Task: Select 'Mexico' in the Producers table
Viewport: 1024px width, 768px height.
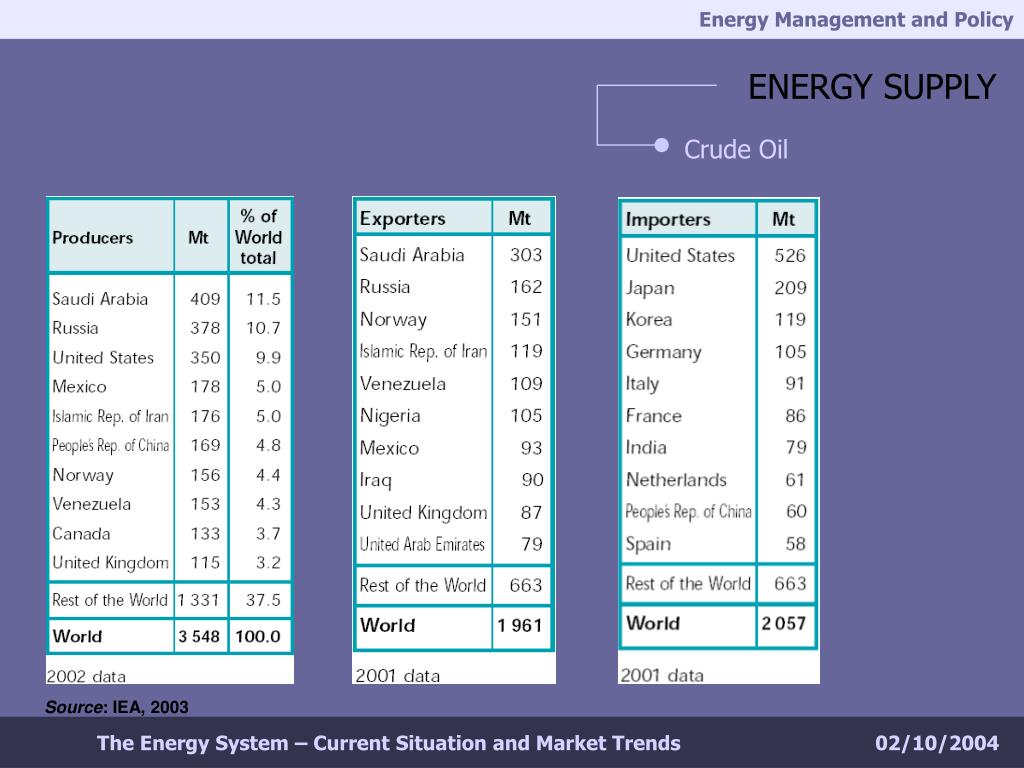Action: [79, 387]
